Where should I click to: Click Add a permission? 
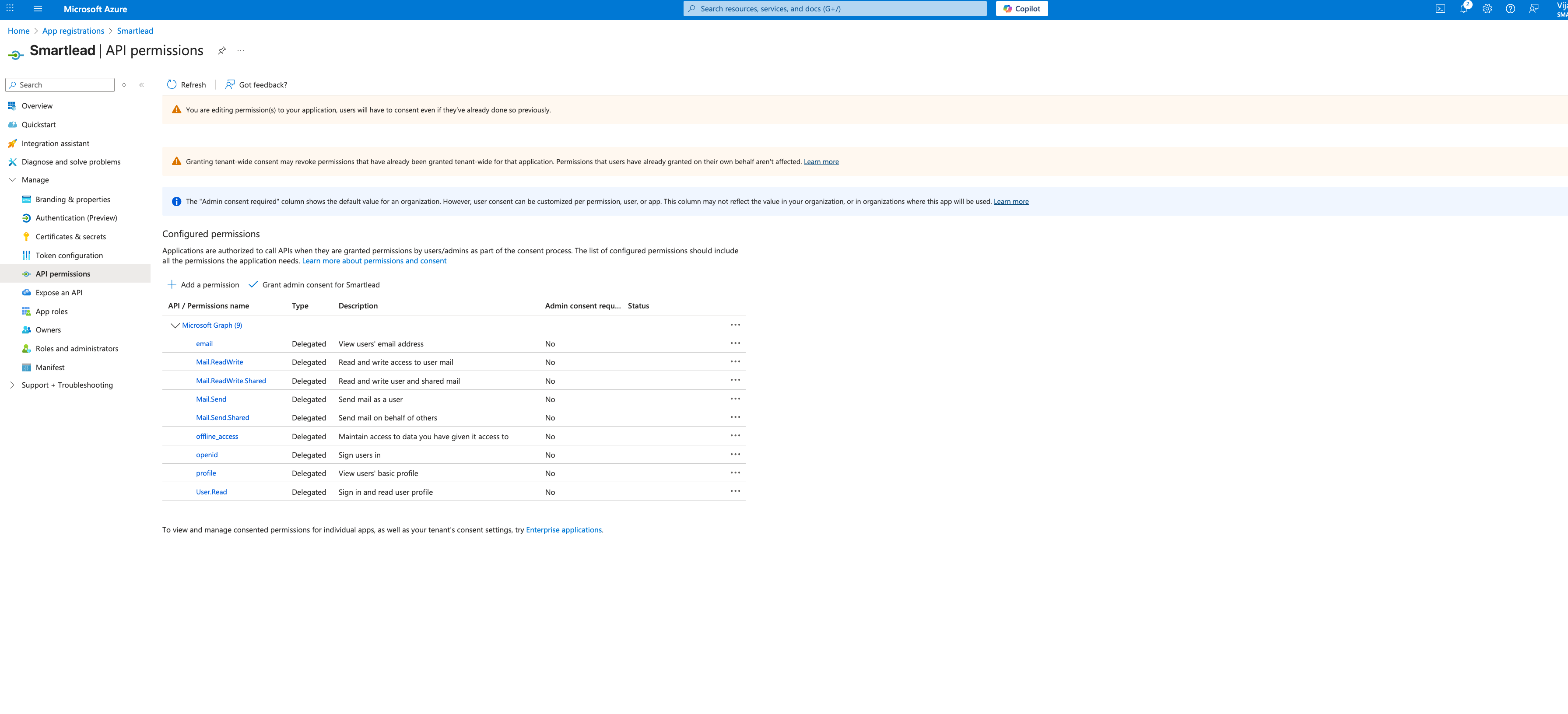click(203, 285)
